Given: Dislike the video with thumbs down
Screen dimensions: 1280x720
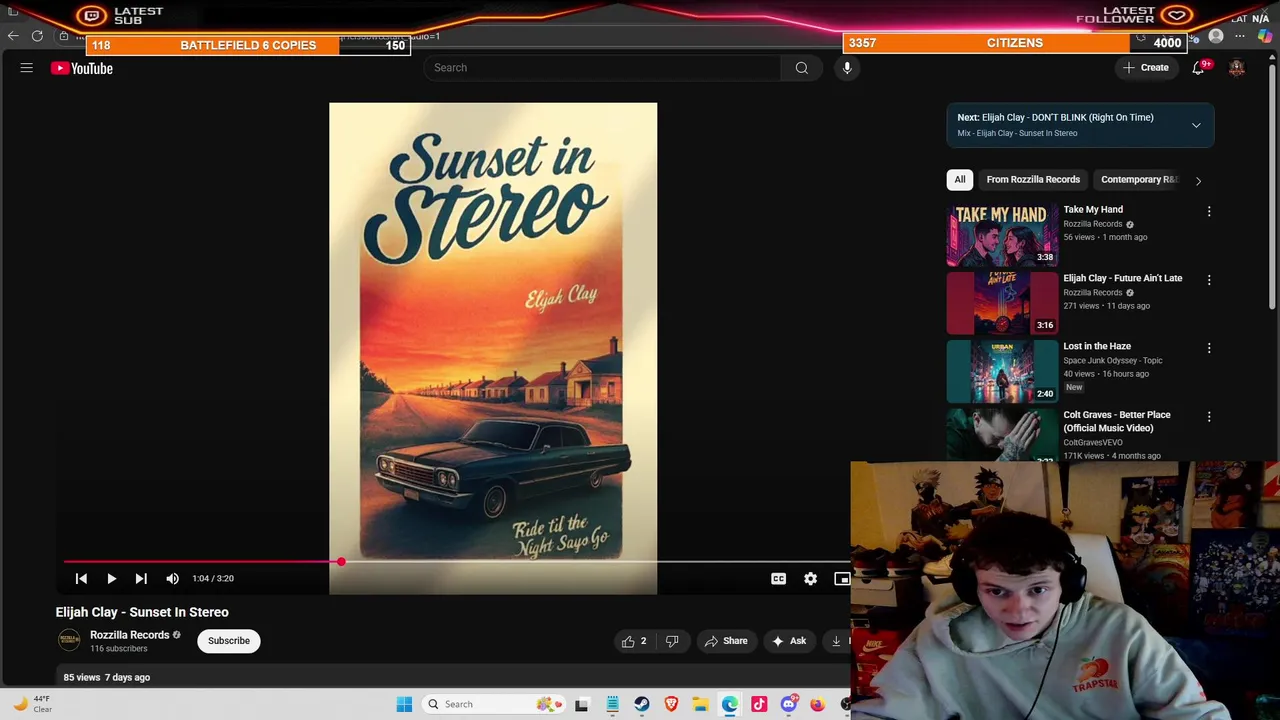Looking at the screenshot, I should click(x=672, y=641).
